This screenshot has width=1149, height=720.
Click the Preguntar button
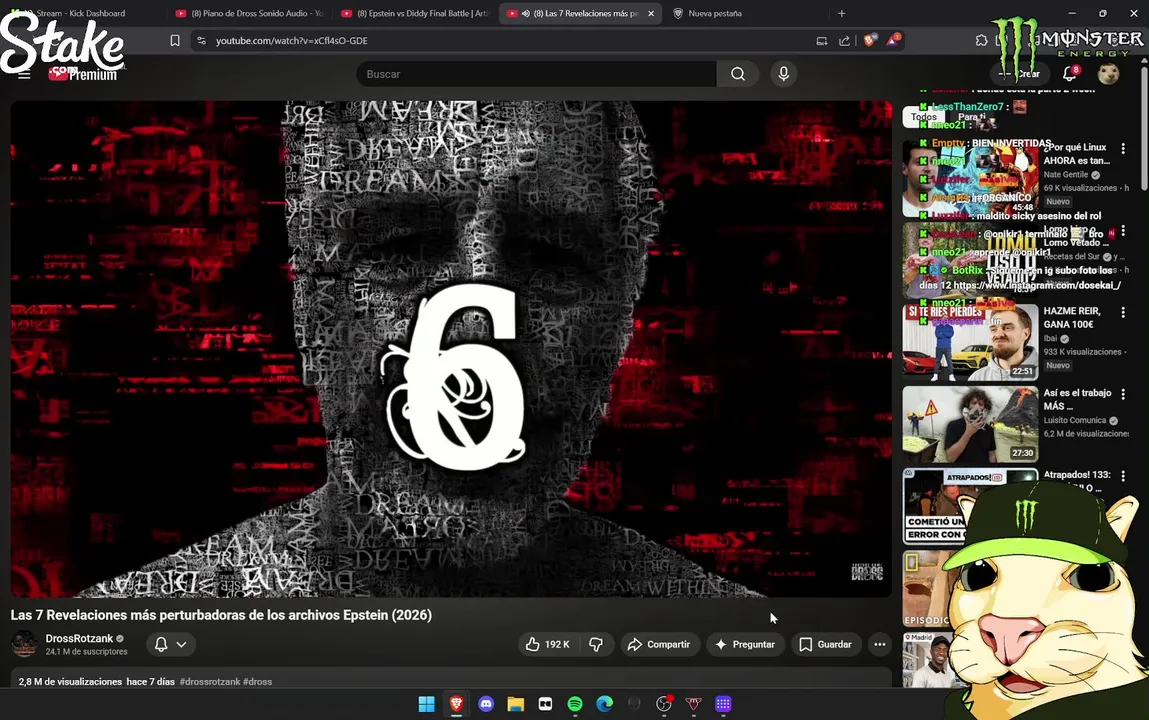[745, 645]
